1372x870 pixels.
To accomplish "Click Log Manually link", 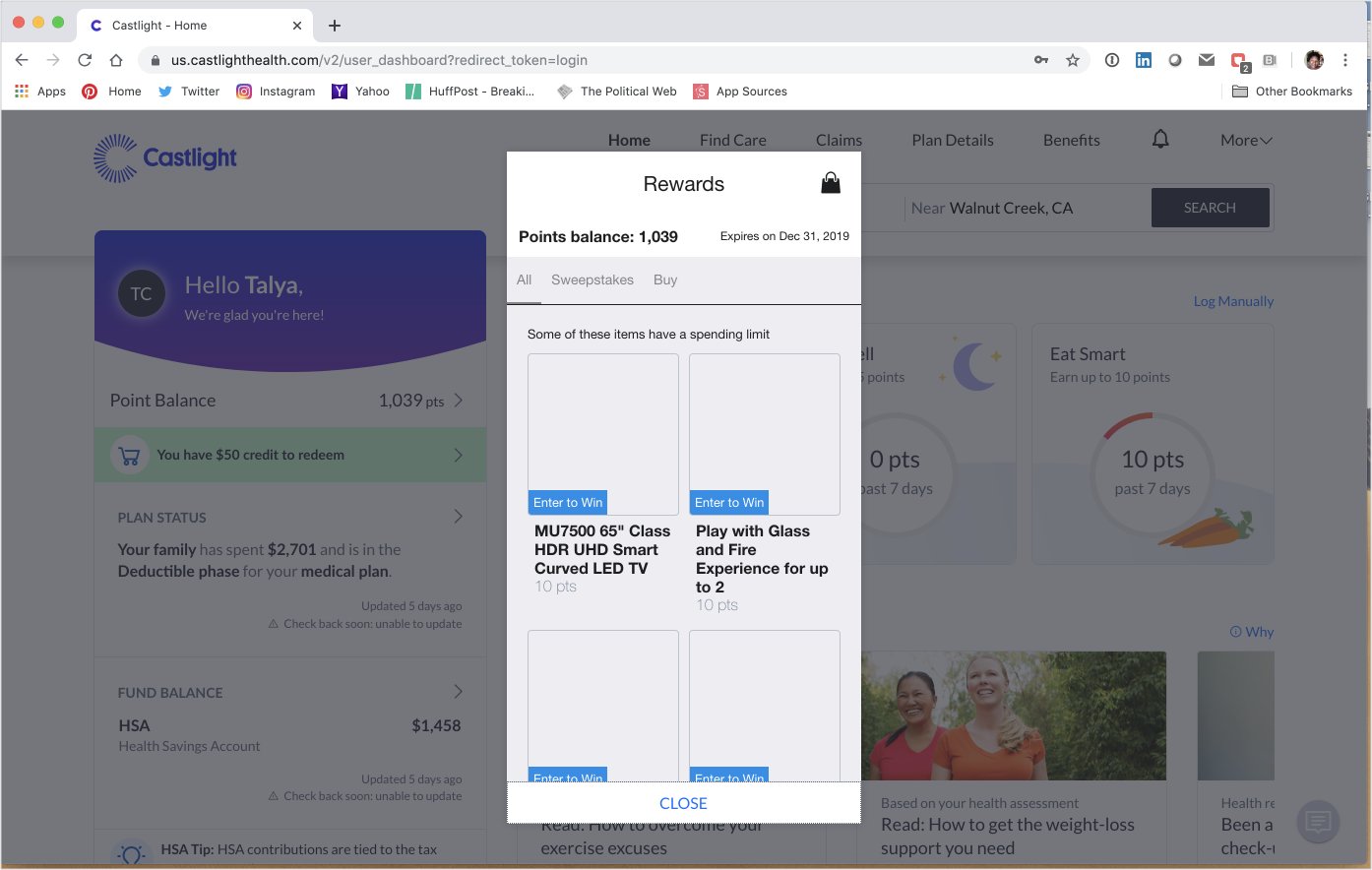I will [x=1233, y=301].
